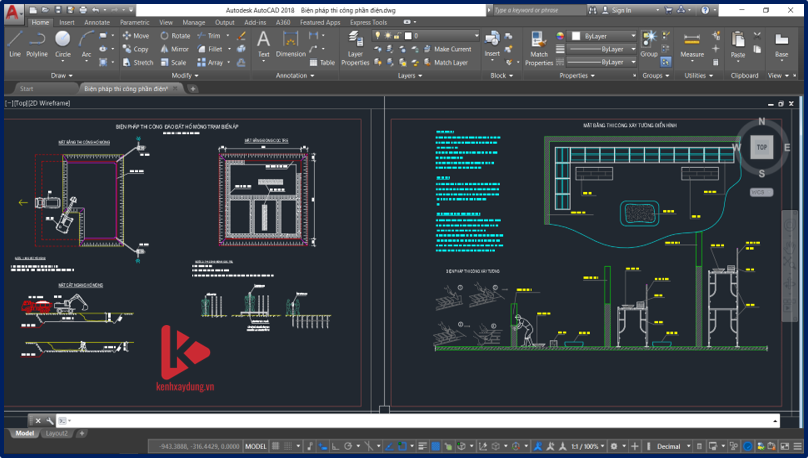
Task: Toggle grid display in status bar
Action: [x=276, y=446]
